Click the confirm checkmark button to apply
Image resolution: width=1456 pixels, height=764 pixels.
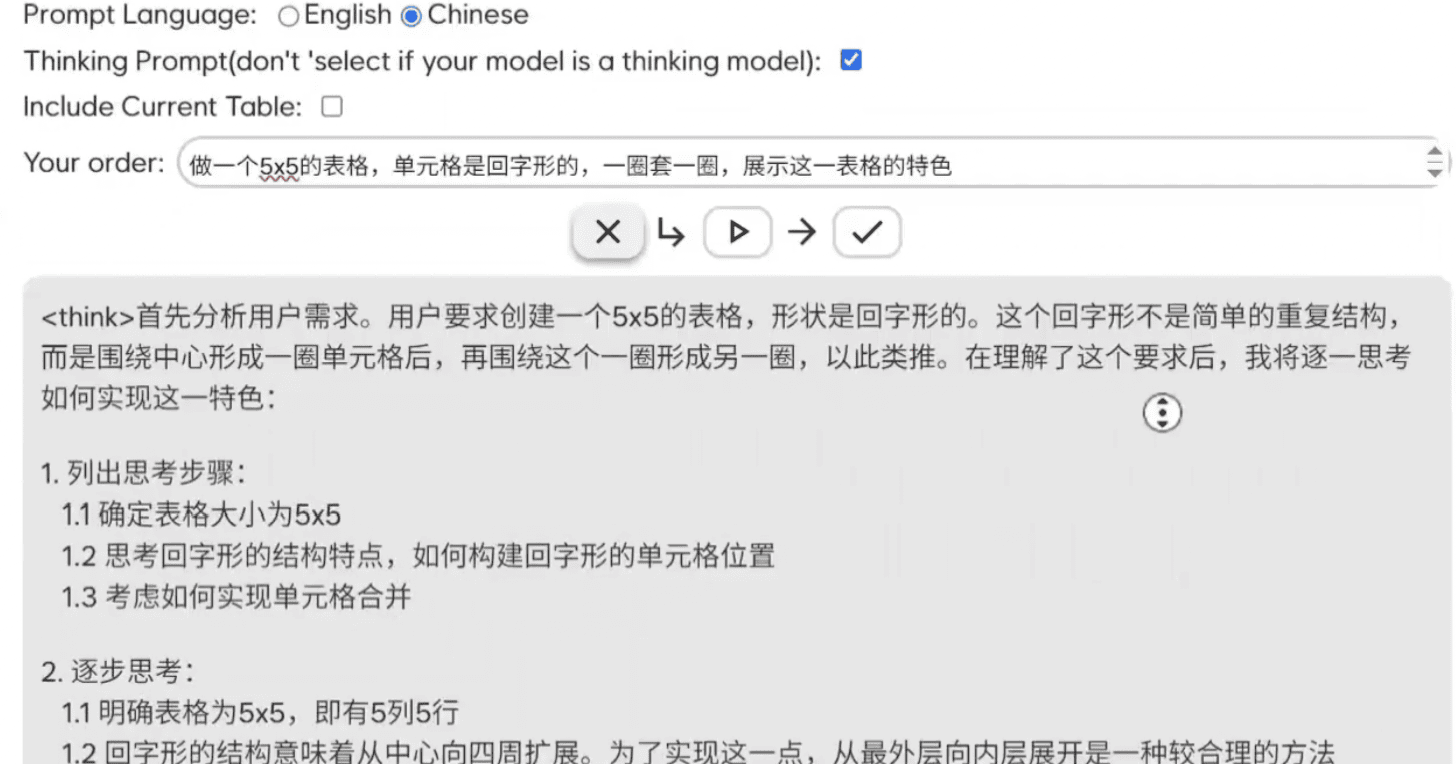866,231
